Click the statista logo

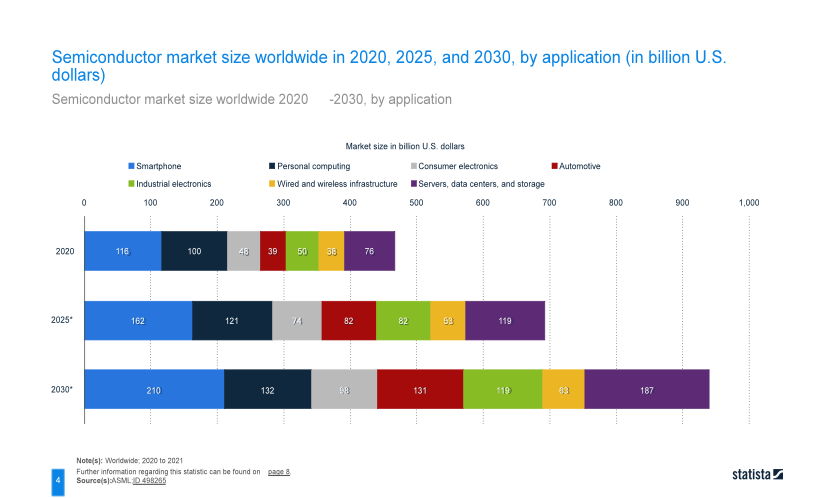(758, 474)
